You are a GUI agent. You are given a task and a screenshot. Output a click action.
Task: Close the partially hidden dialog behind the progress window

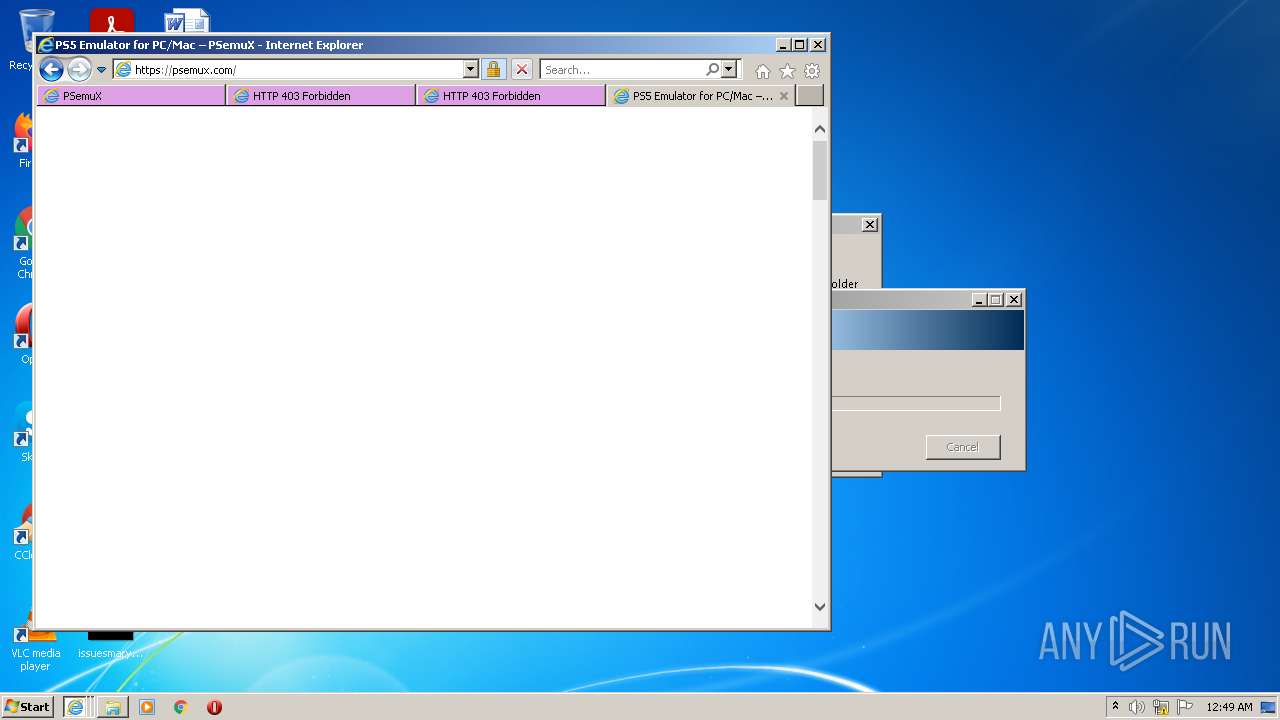click(x=870, y=225)
